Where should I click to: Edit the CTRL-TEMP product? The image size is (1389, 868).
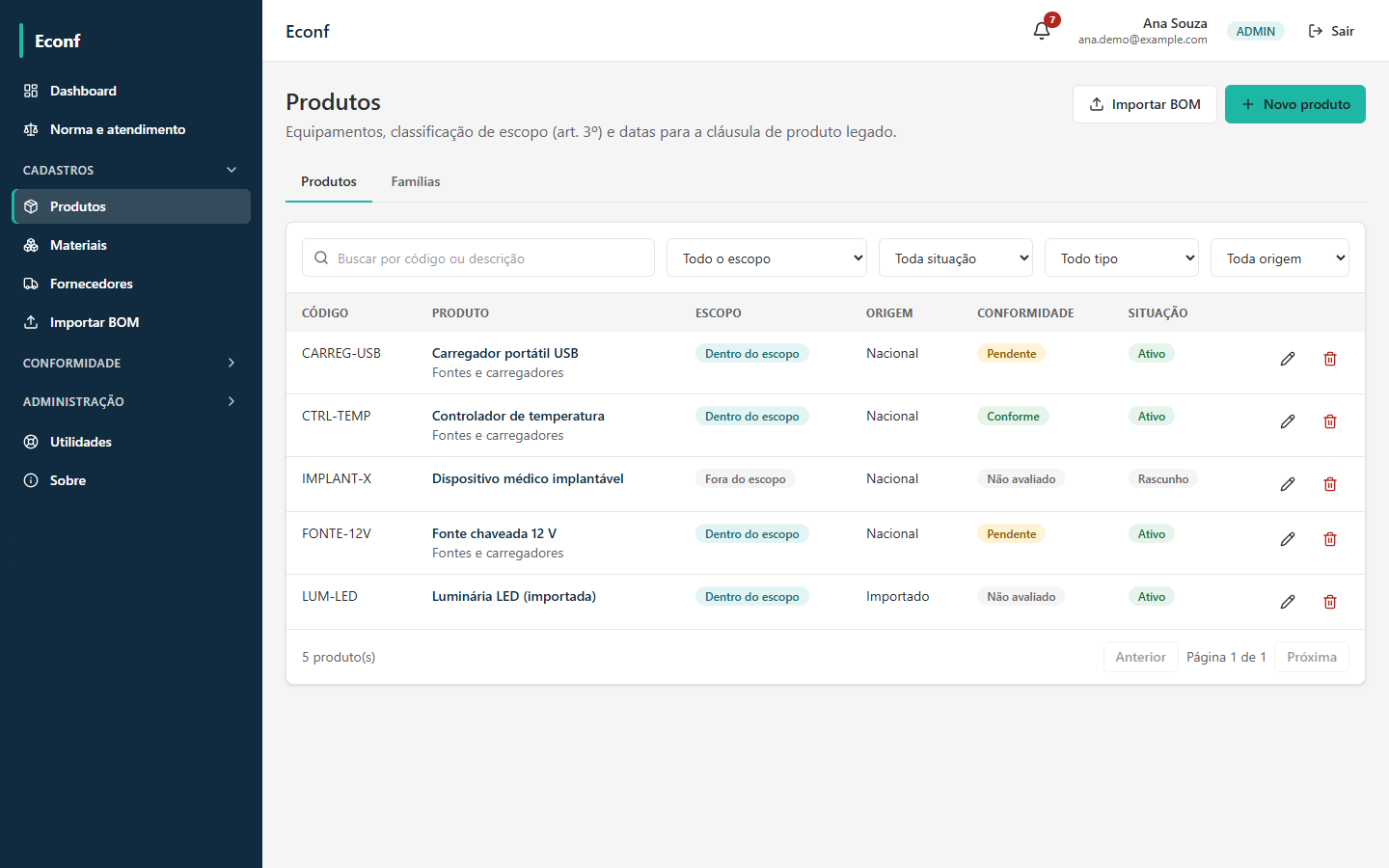(1288, 421)
